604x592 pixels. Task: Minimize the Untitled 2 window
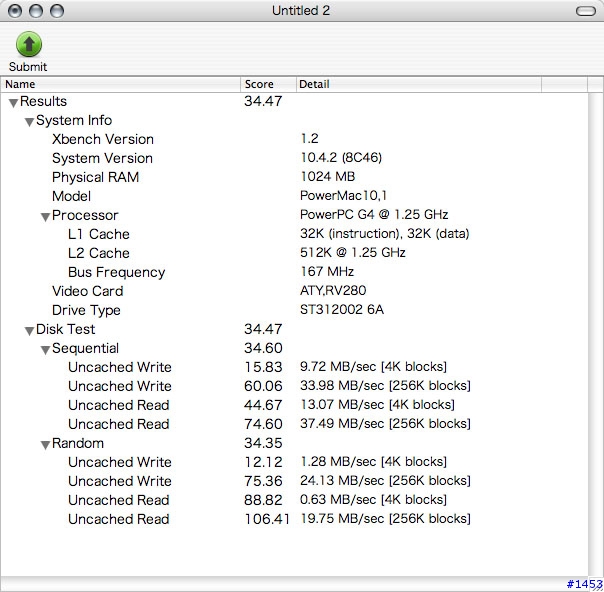coord(36,11)
